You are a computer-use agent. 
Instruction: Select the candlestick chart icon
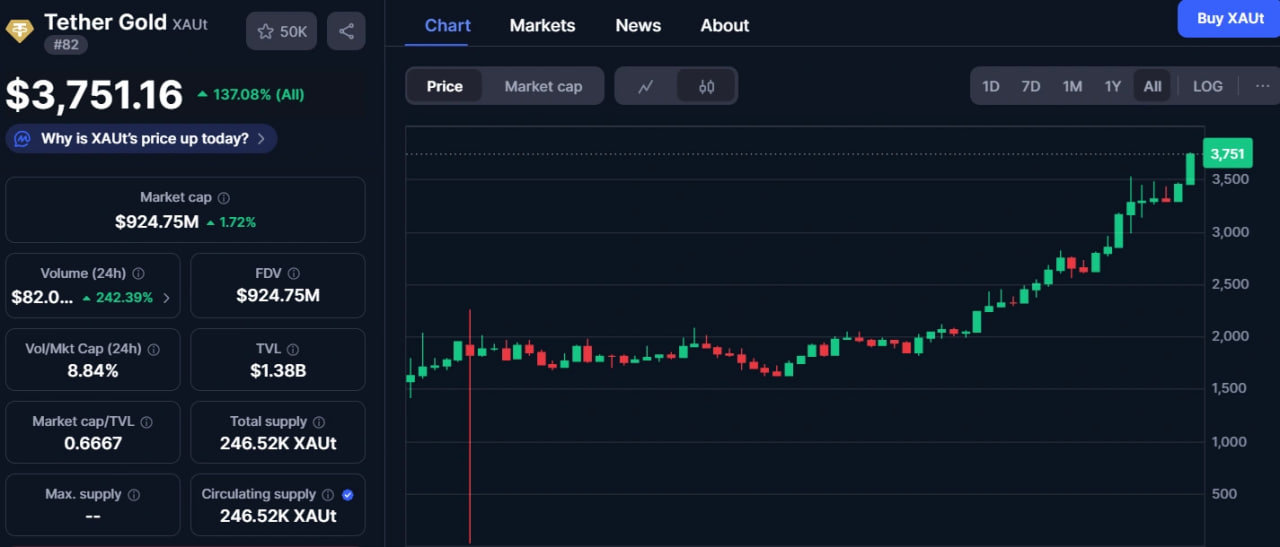[x=706, y=86]
